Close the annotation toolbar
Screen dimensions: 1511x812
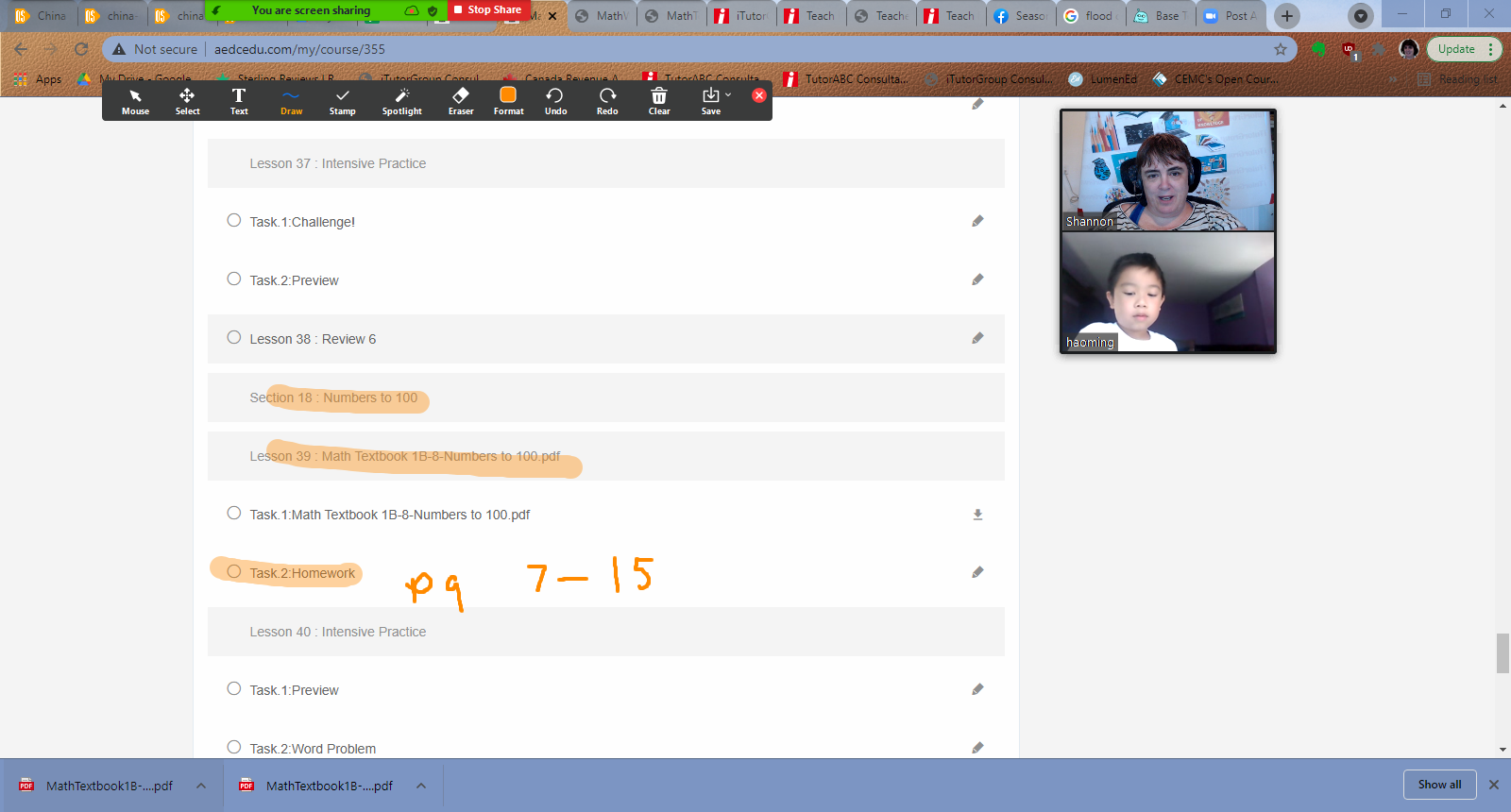coord(758,95)
